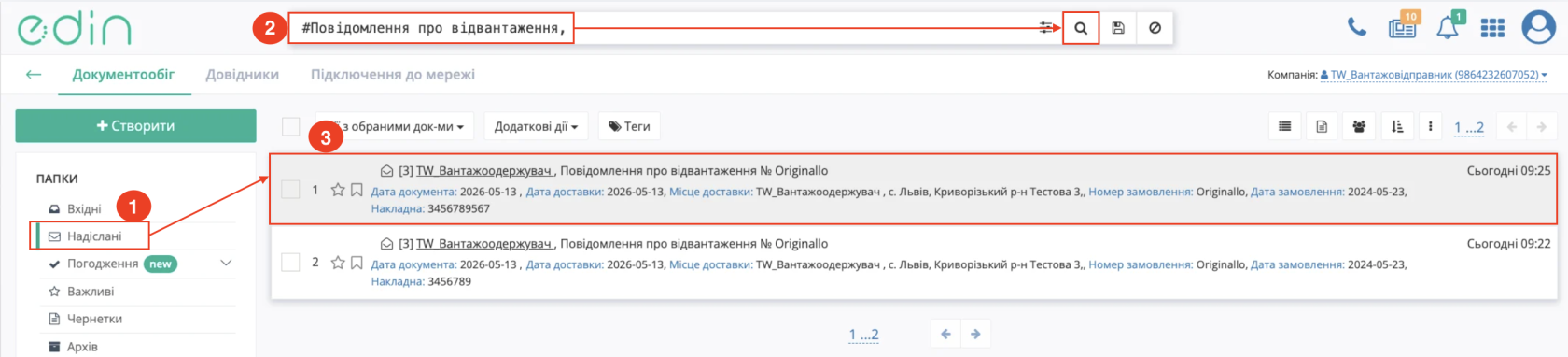Open the Важливі folder
The image size is (1568, 357).
[91, 292]
